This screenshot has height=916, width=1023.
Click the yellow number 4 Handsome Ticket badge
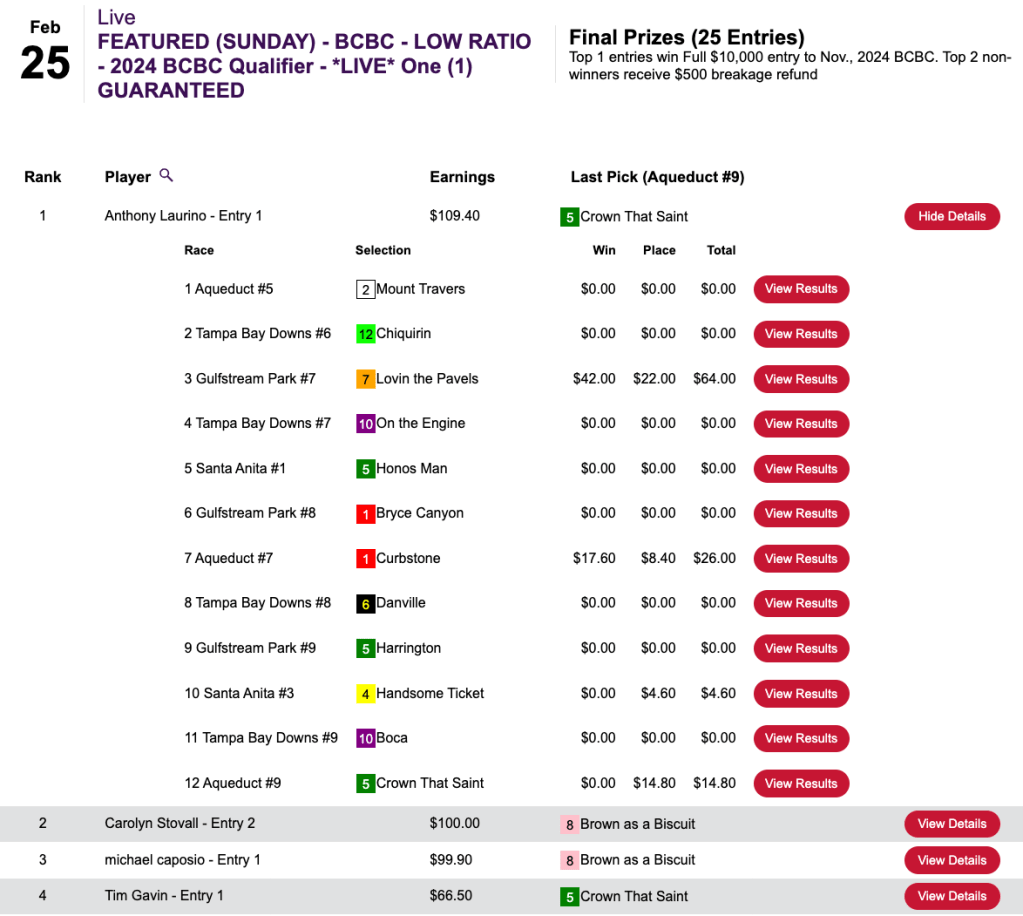365,693
